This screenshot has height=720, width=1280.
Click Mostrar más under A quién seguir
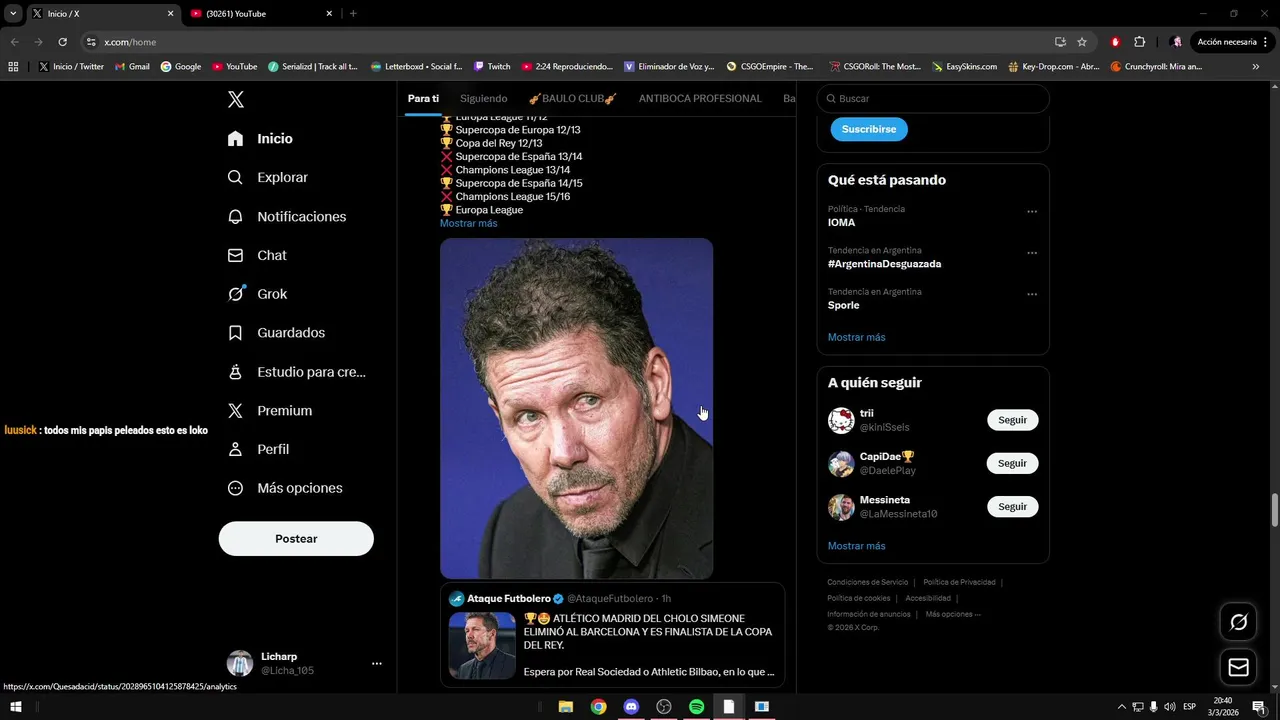[856, 546]
